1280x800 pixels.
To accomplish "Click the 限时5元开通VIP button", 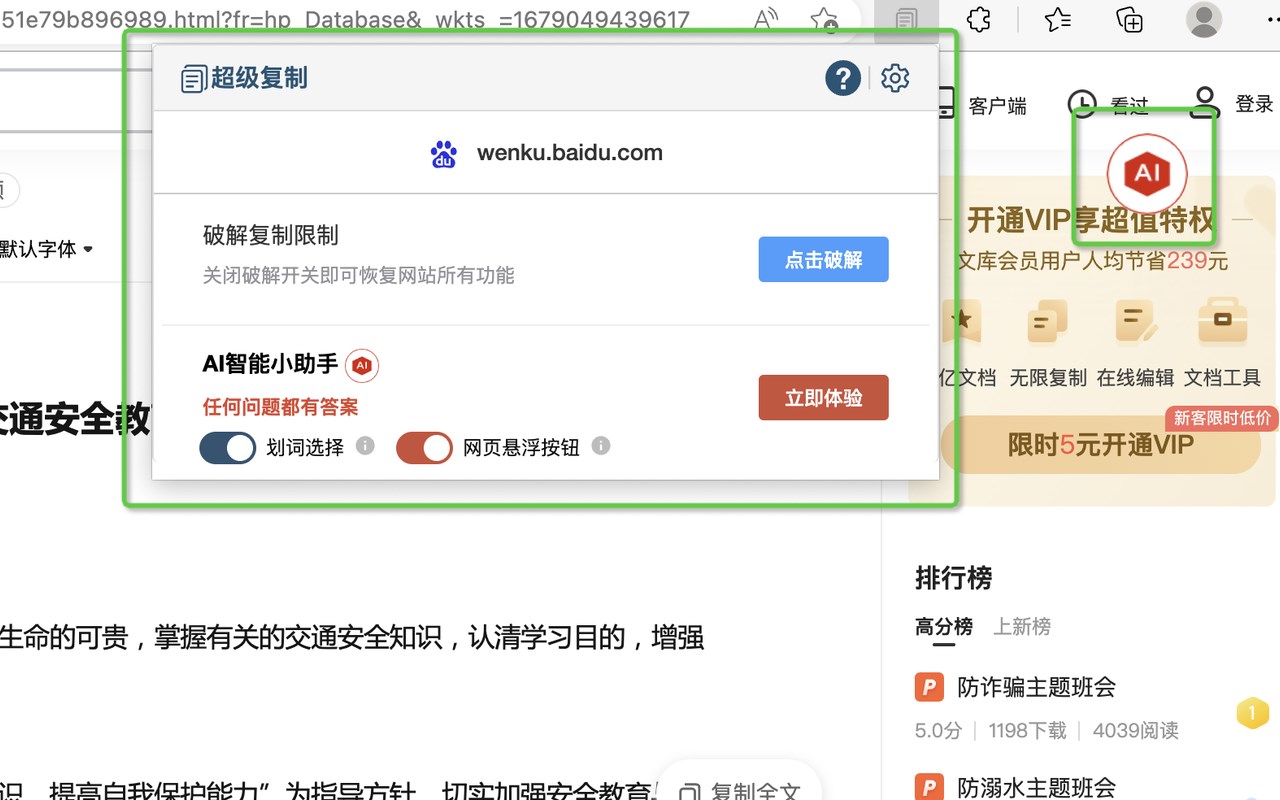I will [1101, 445].
